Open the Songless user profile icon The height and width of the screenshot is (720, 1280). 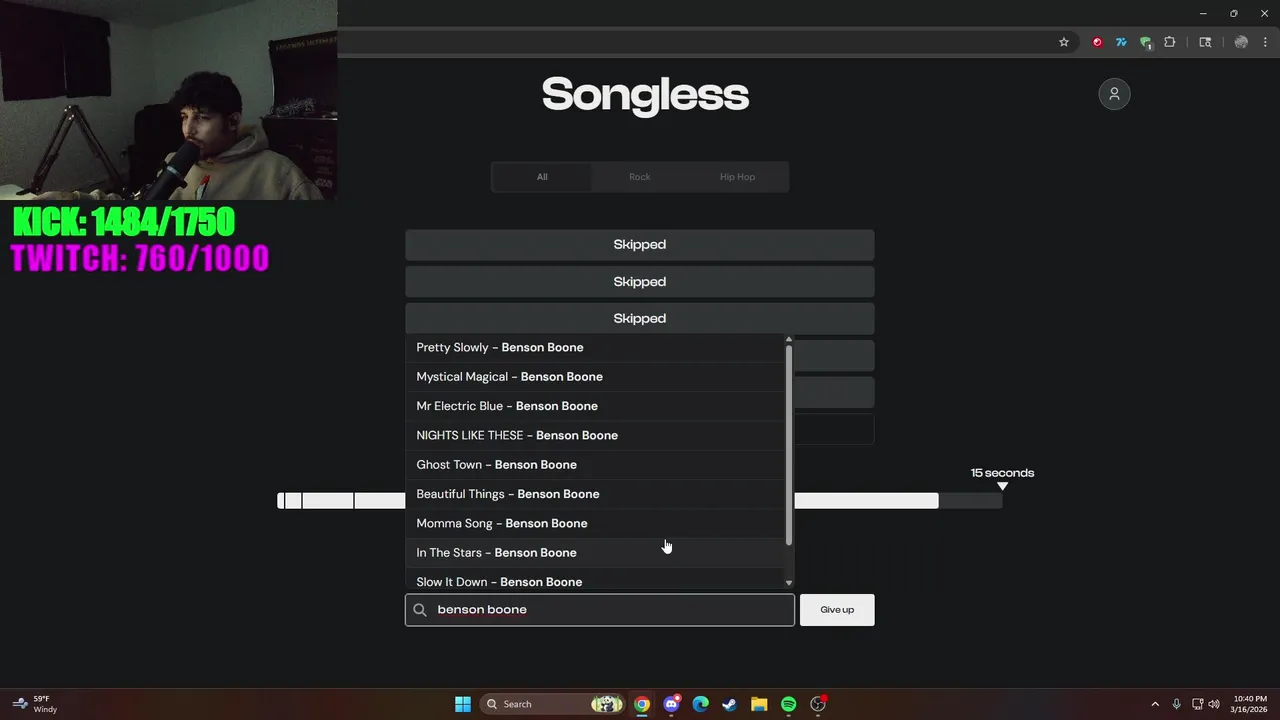point(1114,94)
